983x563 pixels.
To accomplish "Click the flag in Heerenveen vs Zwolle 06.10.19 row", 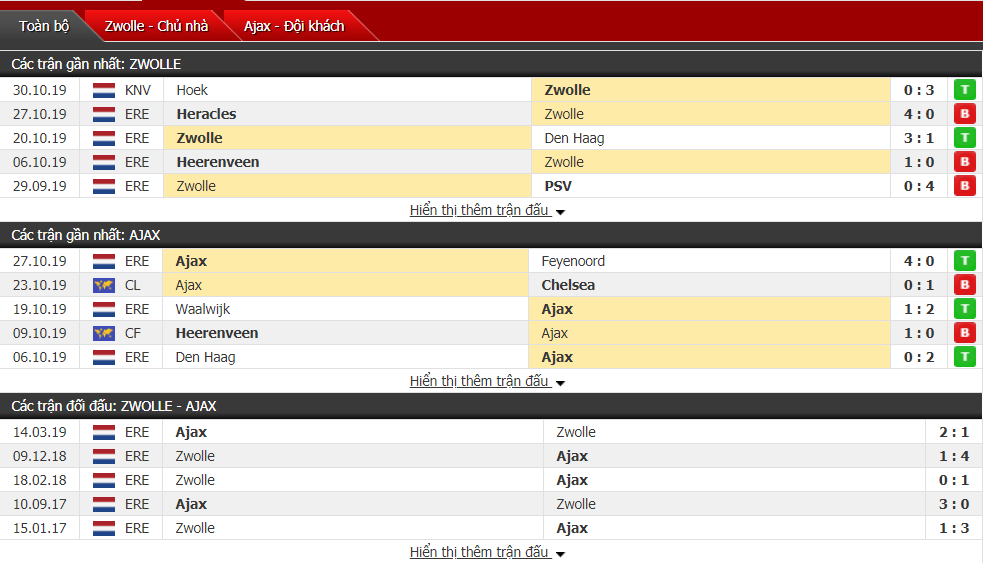I will tap(104, 162).
